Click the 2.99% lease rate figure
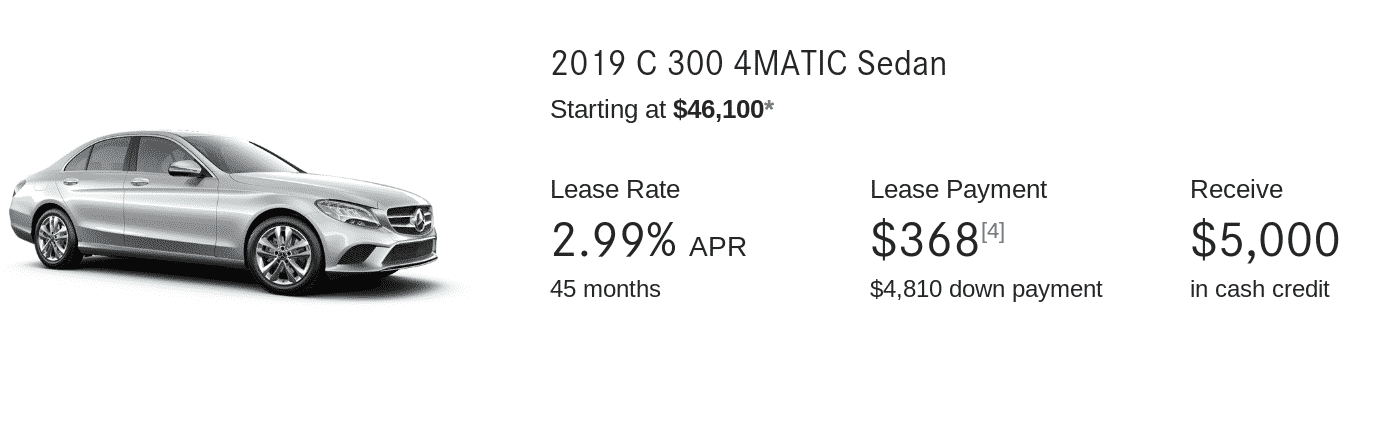The width and height of the screenshot is (1376, 424). [613, 240]
